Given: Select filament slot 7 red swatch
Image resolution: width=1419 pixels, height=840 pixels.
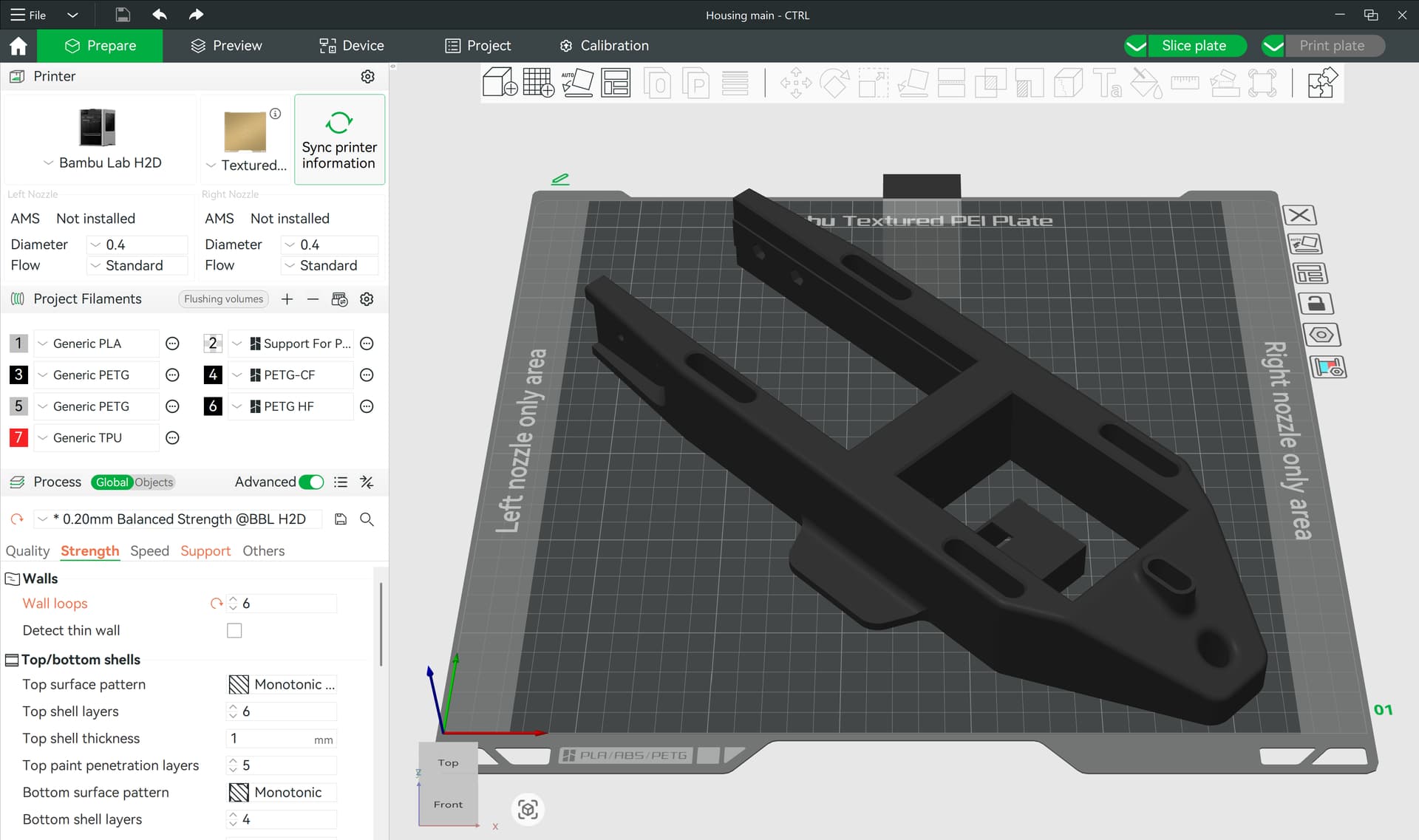Looking at the screenshot, I should 18,438.
